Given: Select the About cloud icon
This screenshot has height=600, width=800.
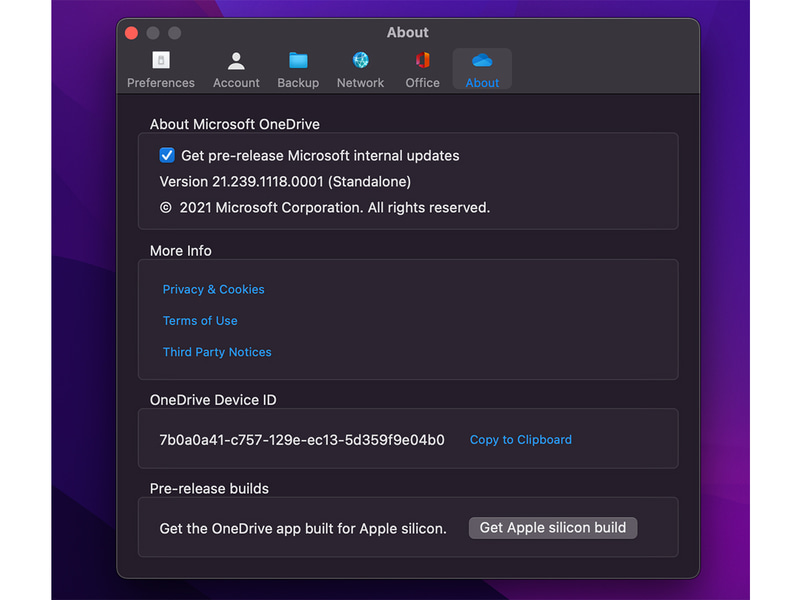Looking at the screenshot, I should [482, 61].
